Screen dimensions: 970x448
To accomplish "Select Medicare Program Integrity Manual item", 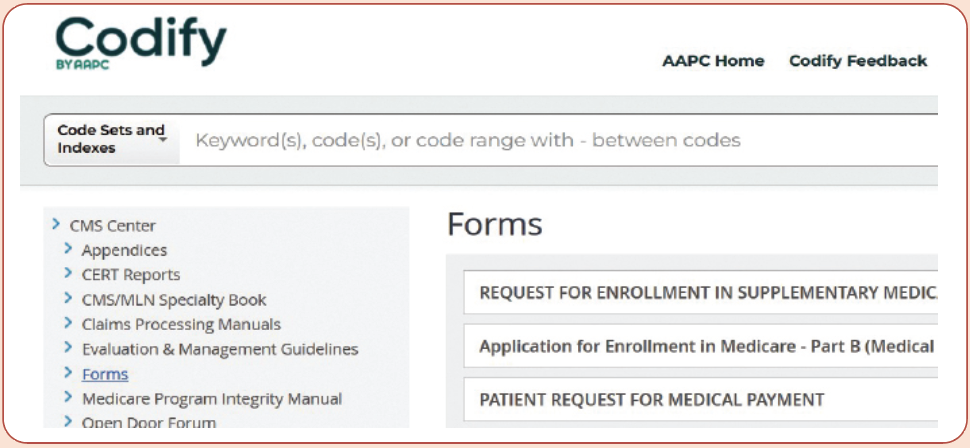I will (x=212, y=399).
